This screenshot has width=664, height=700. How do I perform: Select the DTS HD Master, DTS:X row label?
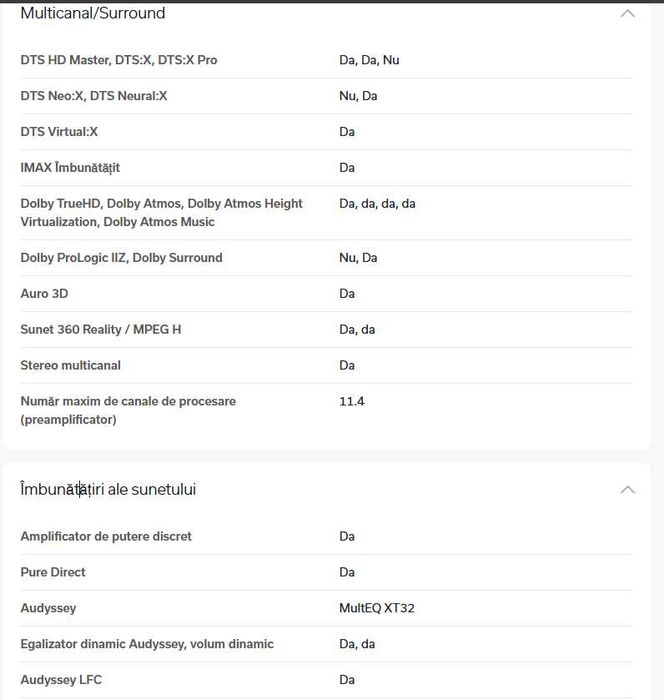[119, 60]
